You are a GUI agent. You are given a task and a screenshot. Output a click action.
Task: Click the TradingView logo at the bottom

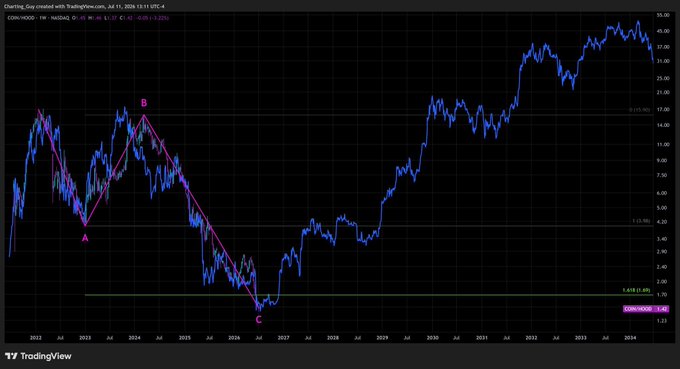pyautogui.click(x=38, y=356)
